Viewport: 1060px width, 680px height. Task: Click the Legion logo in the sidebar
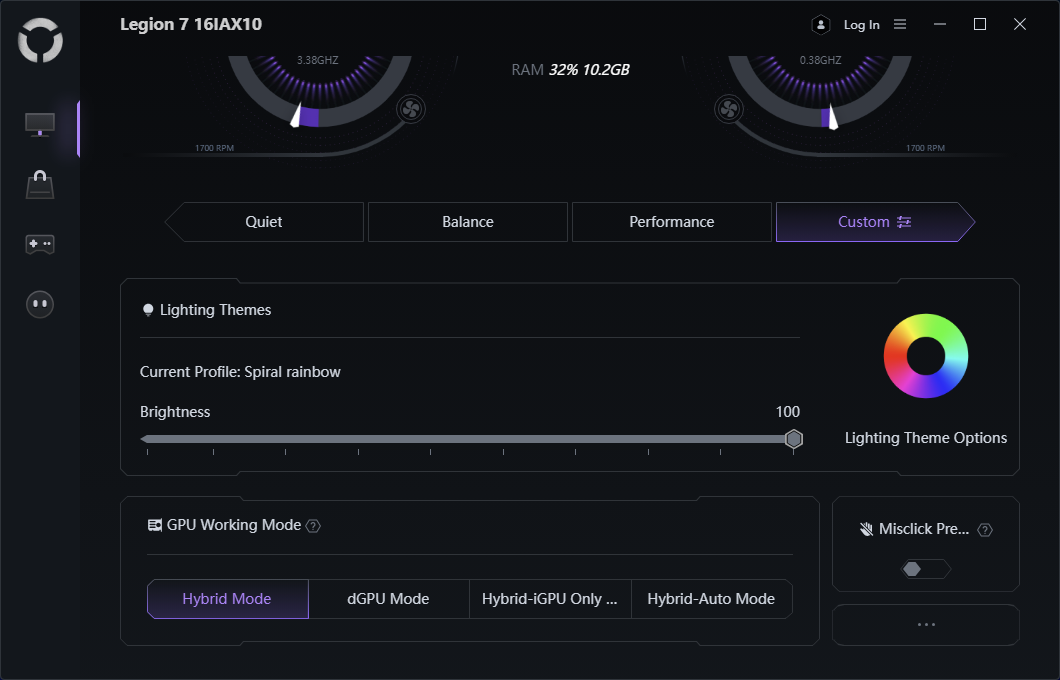click(40, 40)
